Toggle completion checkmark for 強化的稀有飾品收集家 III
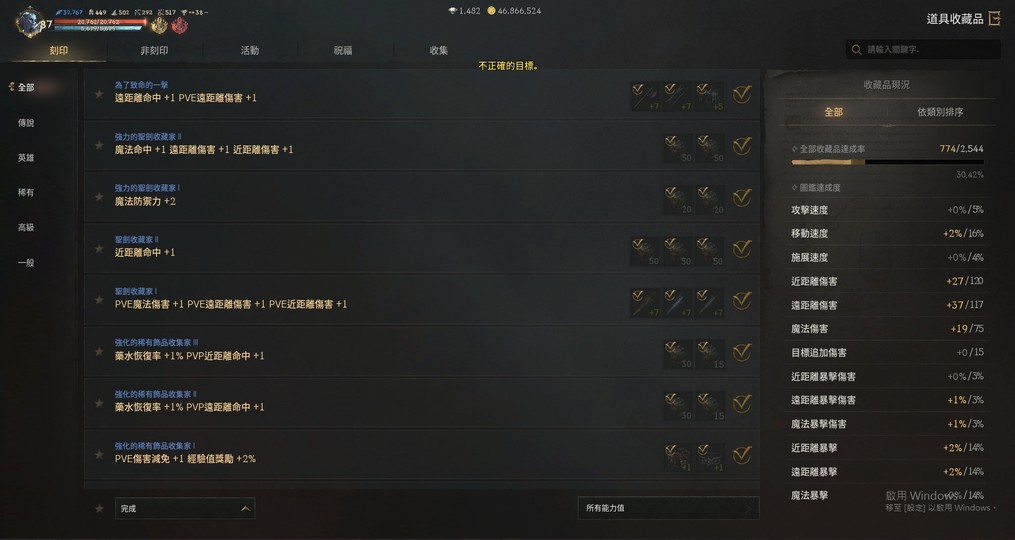This screenshot has height=540, width=1015. tap(742, 352)
